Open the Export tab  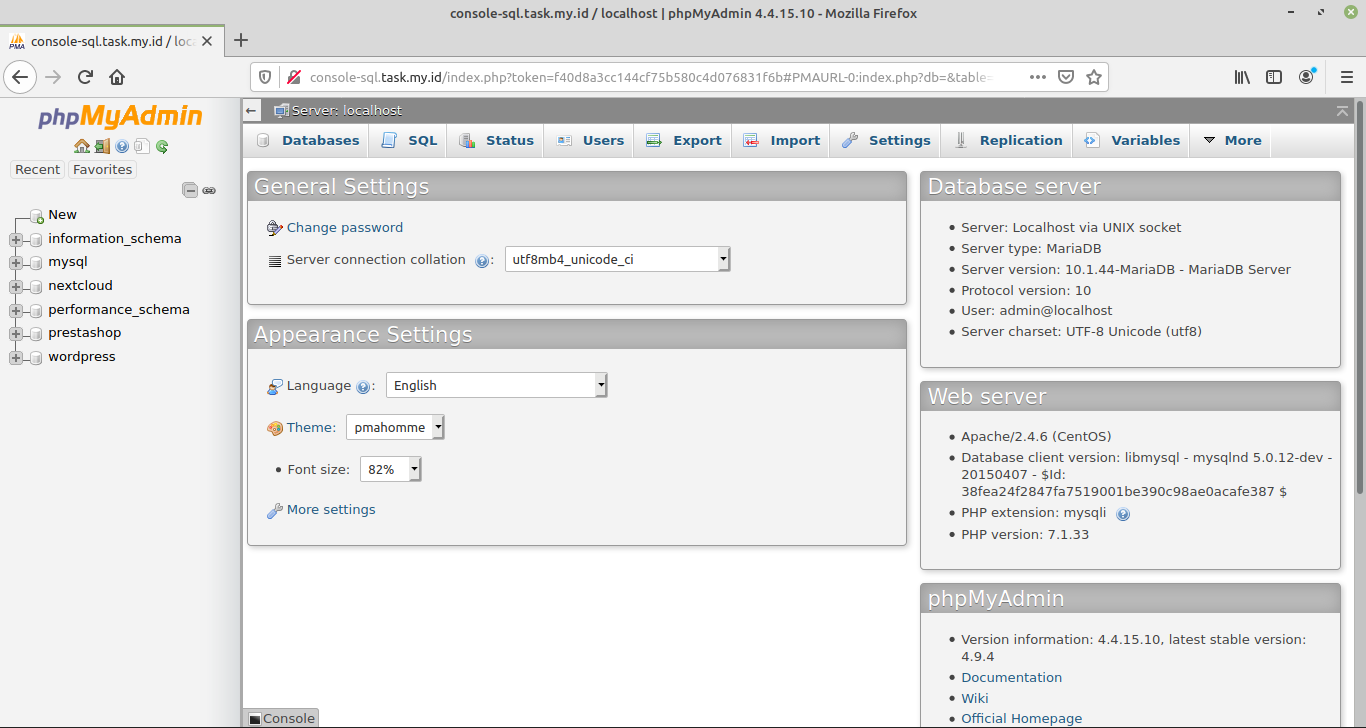pos(683,141)
